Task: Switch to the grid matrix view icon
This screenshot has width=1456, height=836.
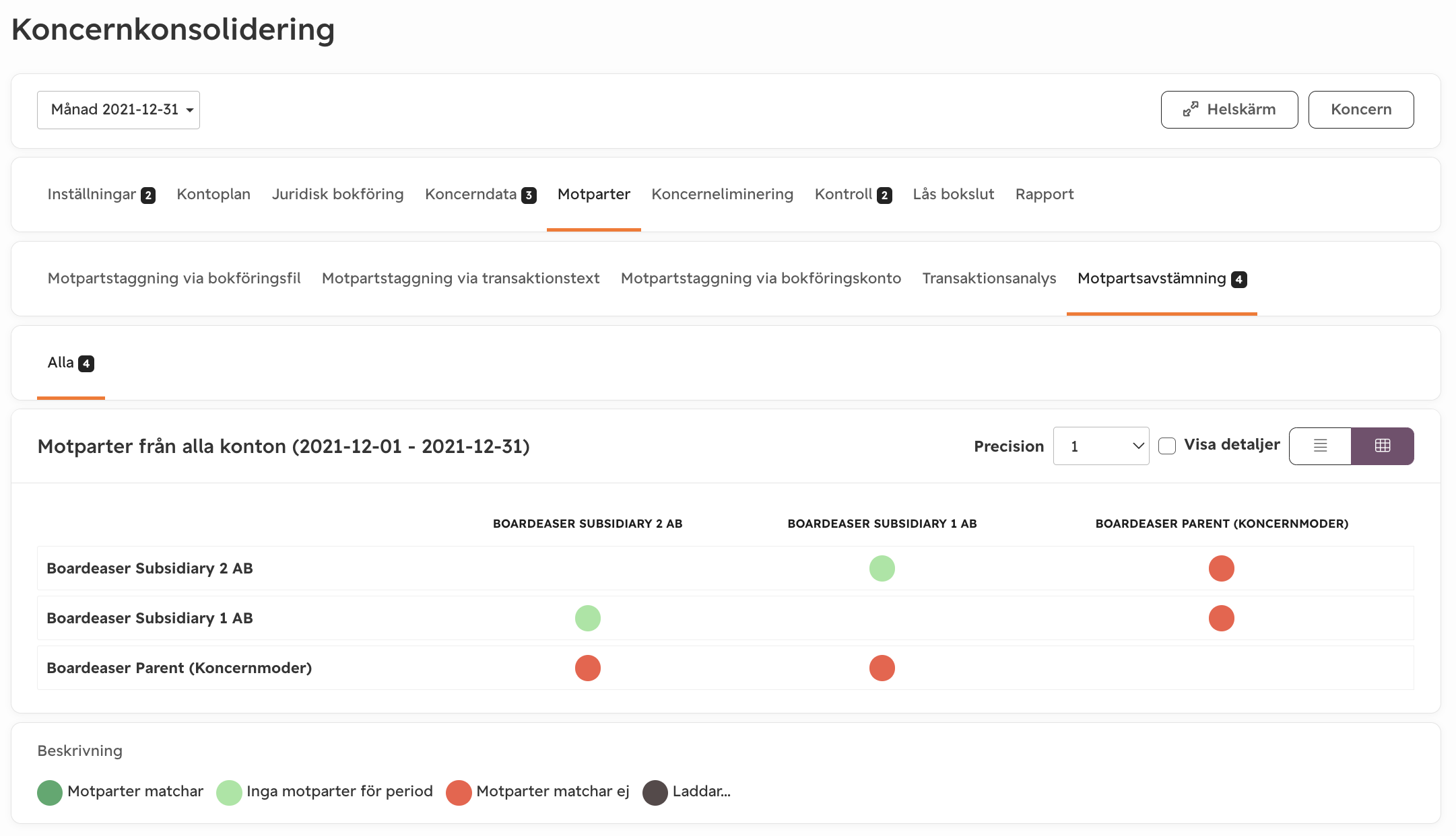Action: tap(1383, 446)
